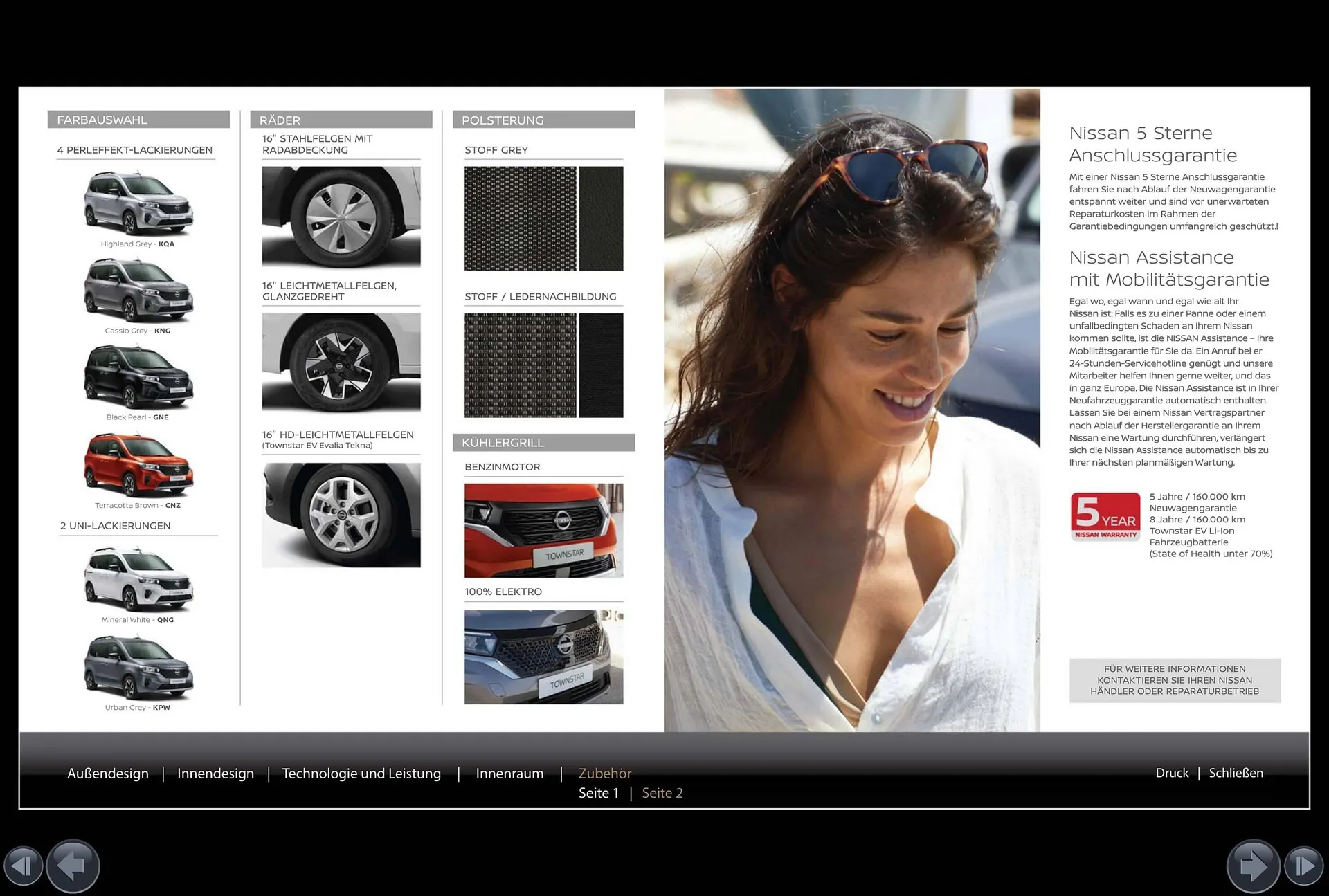Click the 100% Elektro grille image
The image size is (1329, 896).
pos(543,657)
